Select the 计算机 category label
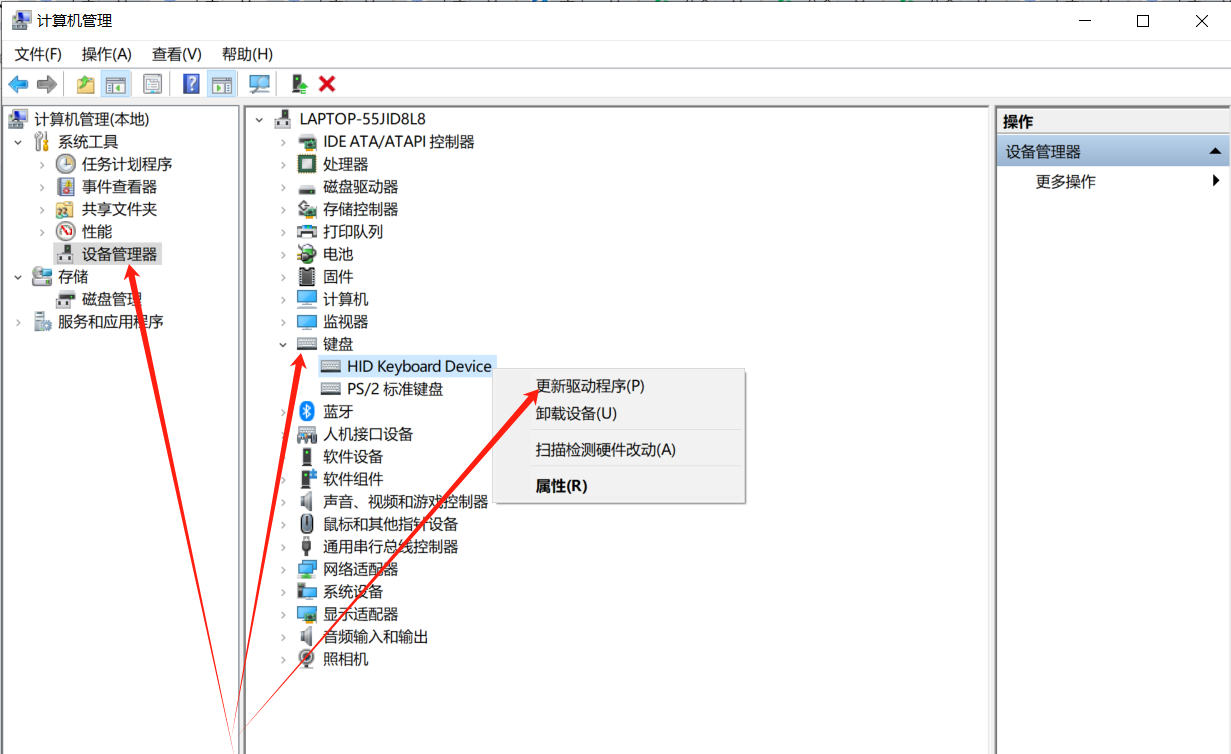The width and height of the screenshot is (1231, 754). [x=345, y=299]
